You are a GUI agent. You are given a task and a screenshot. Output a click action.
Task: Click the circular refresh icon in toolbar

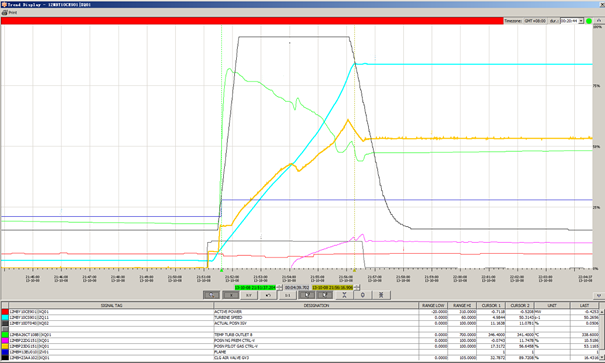click(363, 295)
